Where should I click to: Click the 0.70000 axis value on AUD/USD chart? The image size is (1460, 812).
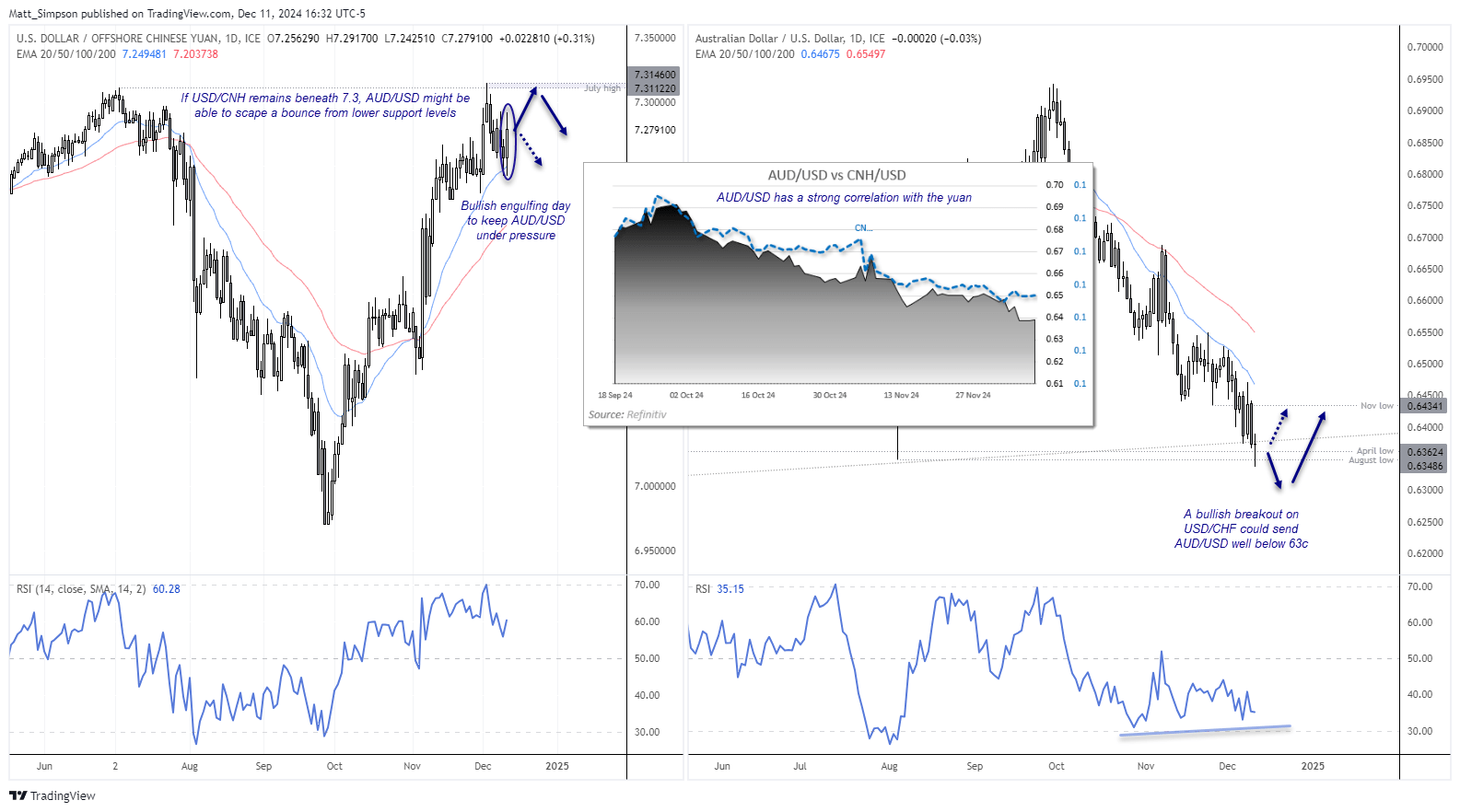[x=1425, y=47]
